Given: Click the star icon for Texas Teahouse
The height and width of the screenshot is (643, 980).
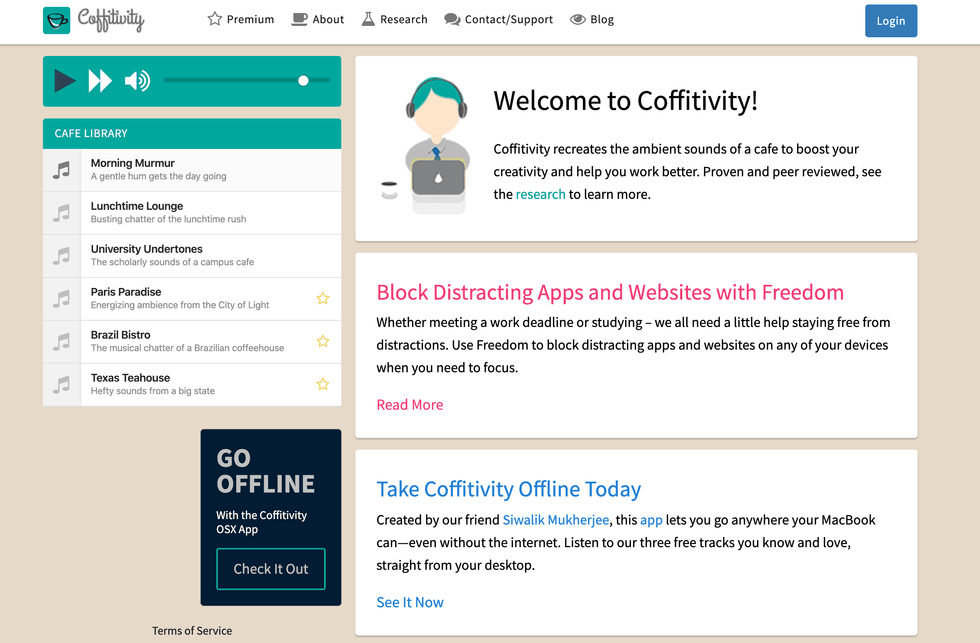Looking at the screenshot, I should 323,384.
